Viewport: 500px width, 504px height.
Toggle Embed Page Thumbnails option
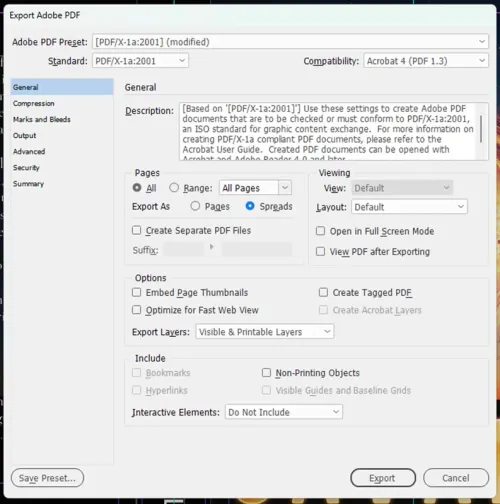tap(137, 292)
